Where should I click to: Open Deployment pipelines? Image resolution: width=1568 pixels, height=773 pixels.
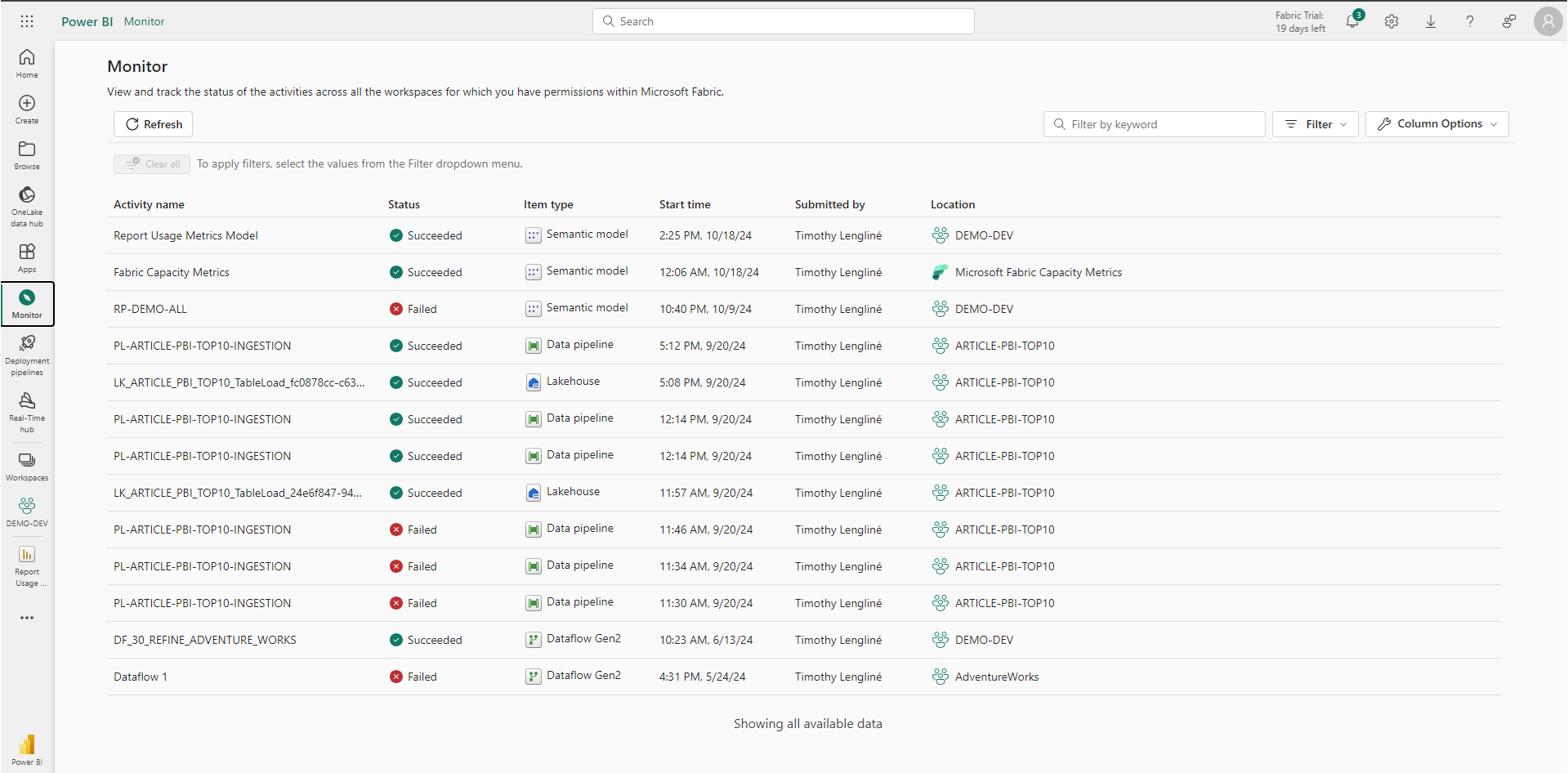coord(27,355)
